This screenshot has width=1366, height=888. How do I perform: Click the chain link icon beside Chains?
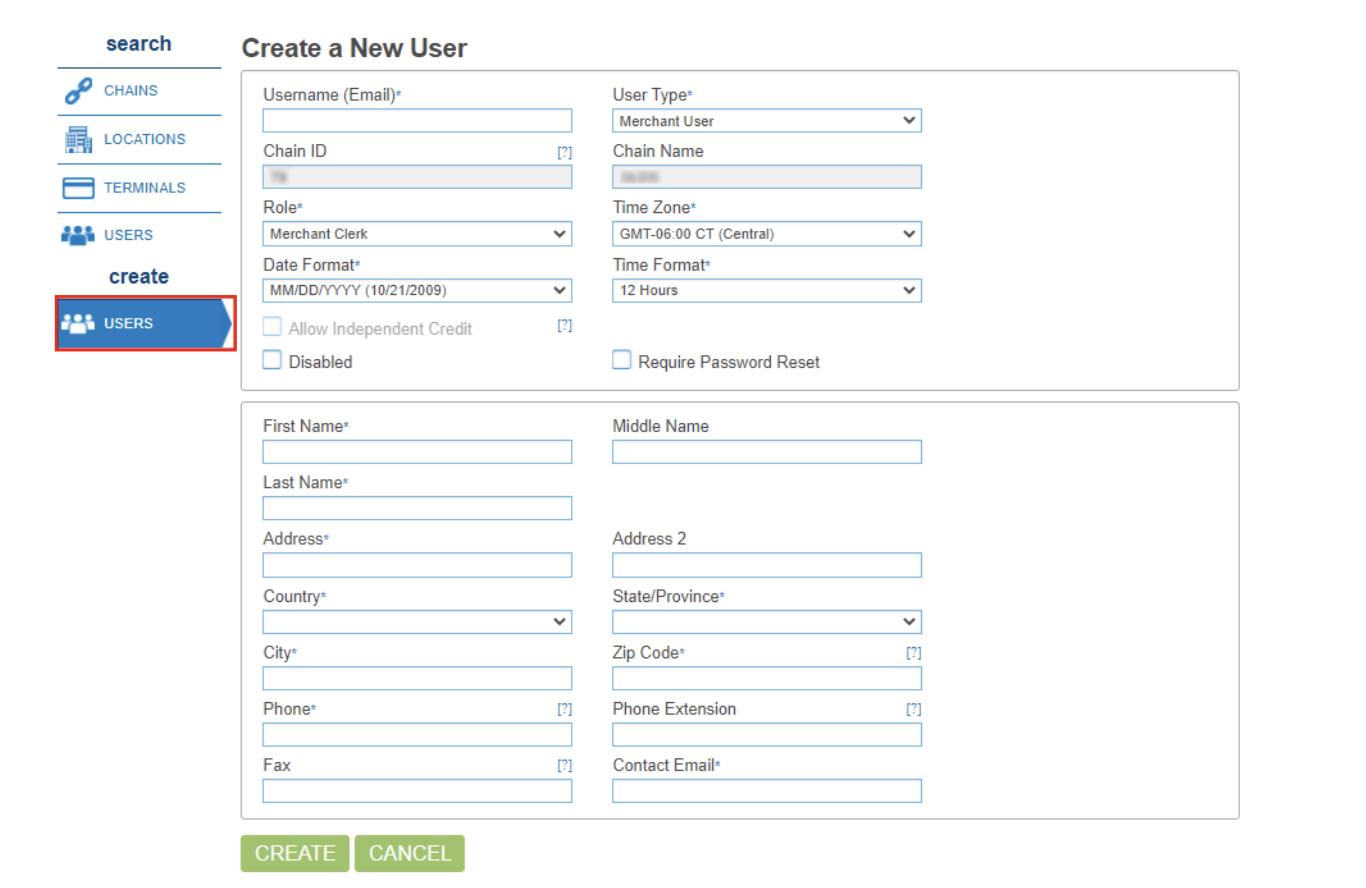point(78,92)
